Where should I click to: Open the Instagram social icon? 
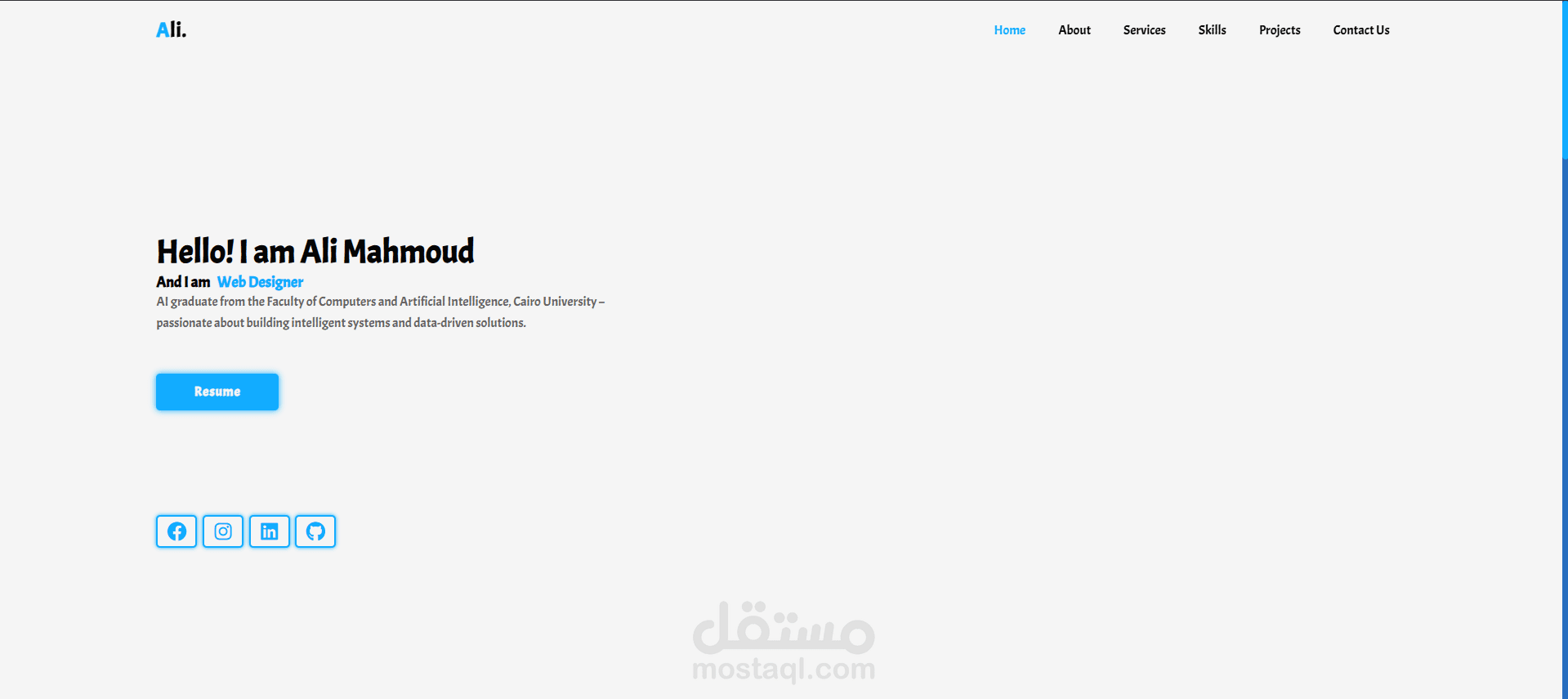tap(223, 531)
